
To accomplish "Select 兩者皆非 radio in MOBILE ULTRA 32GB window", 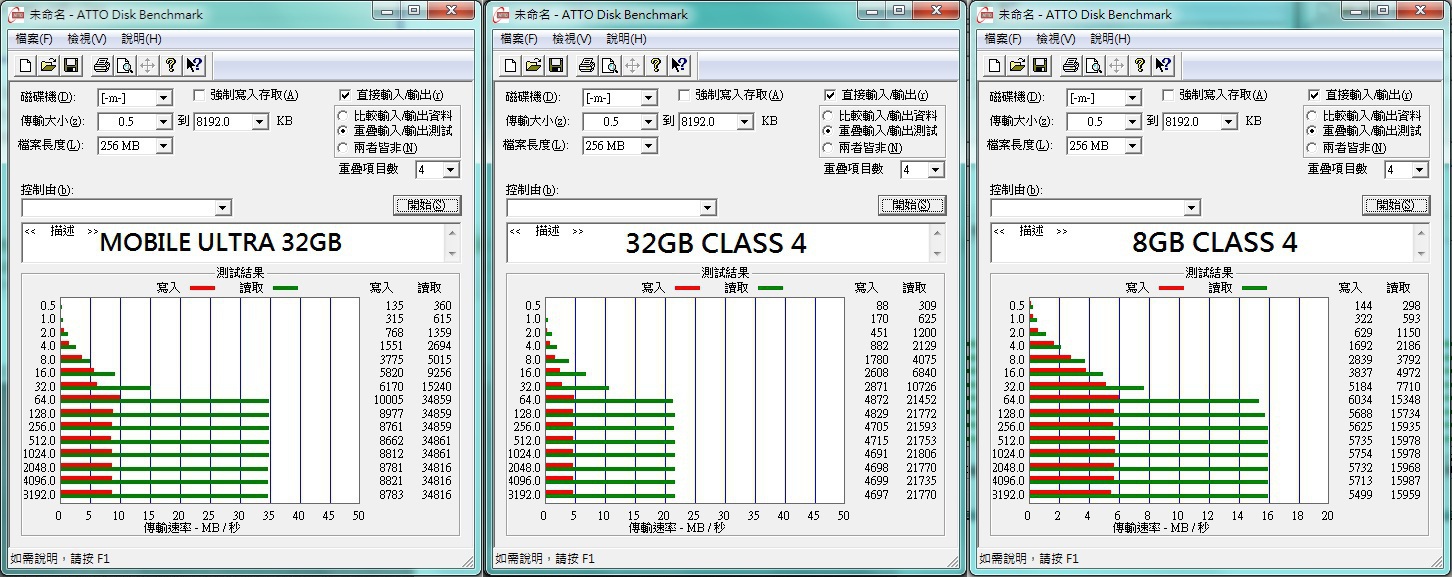I will pyautogui.click(x=344, y=147).
